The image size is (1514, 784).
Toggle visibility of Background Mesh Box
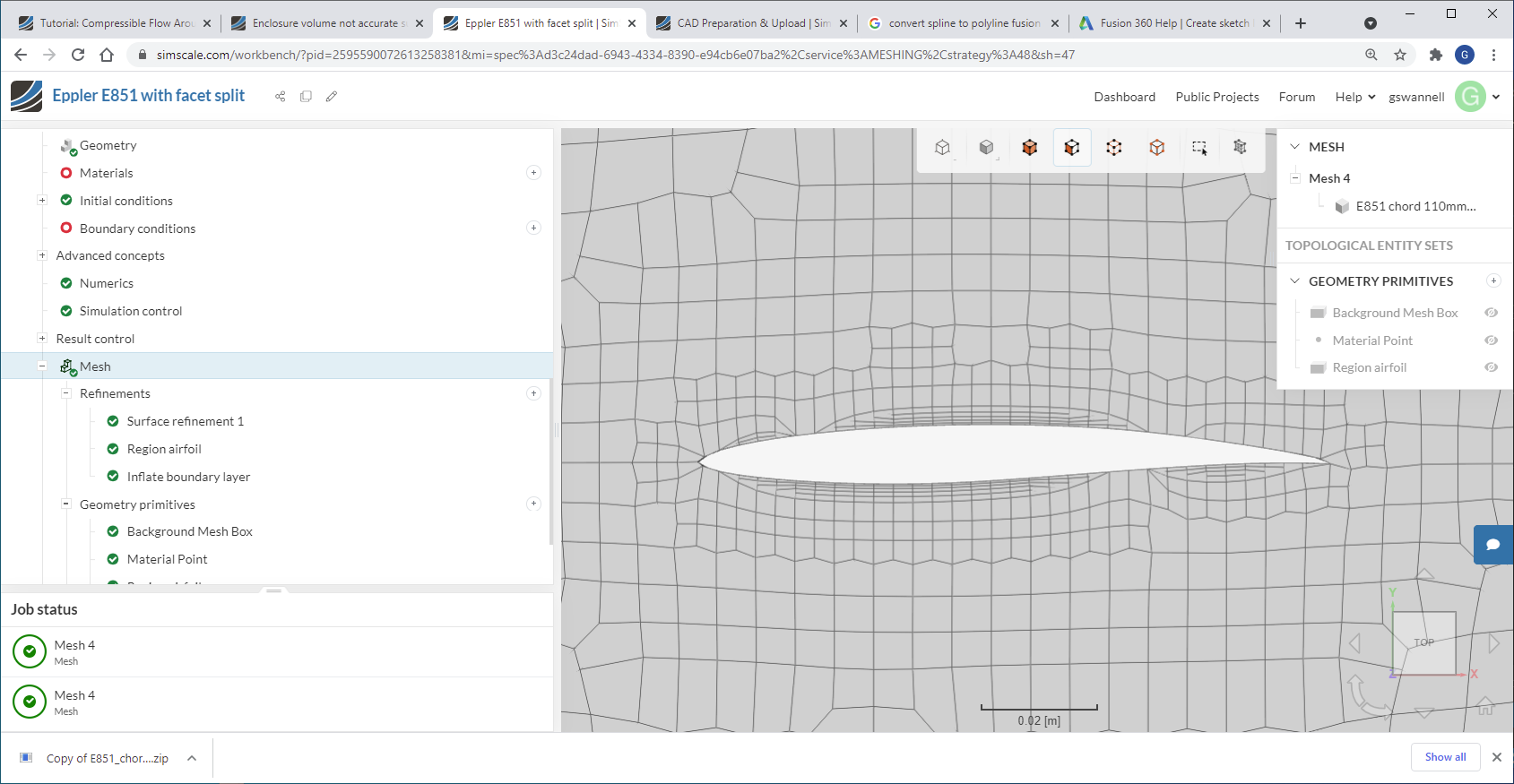[x=1491, y=313]
